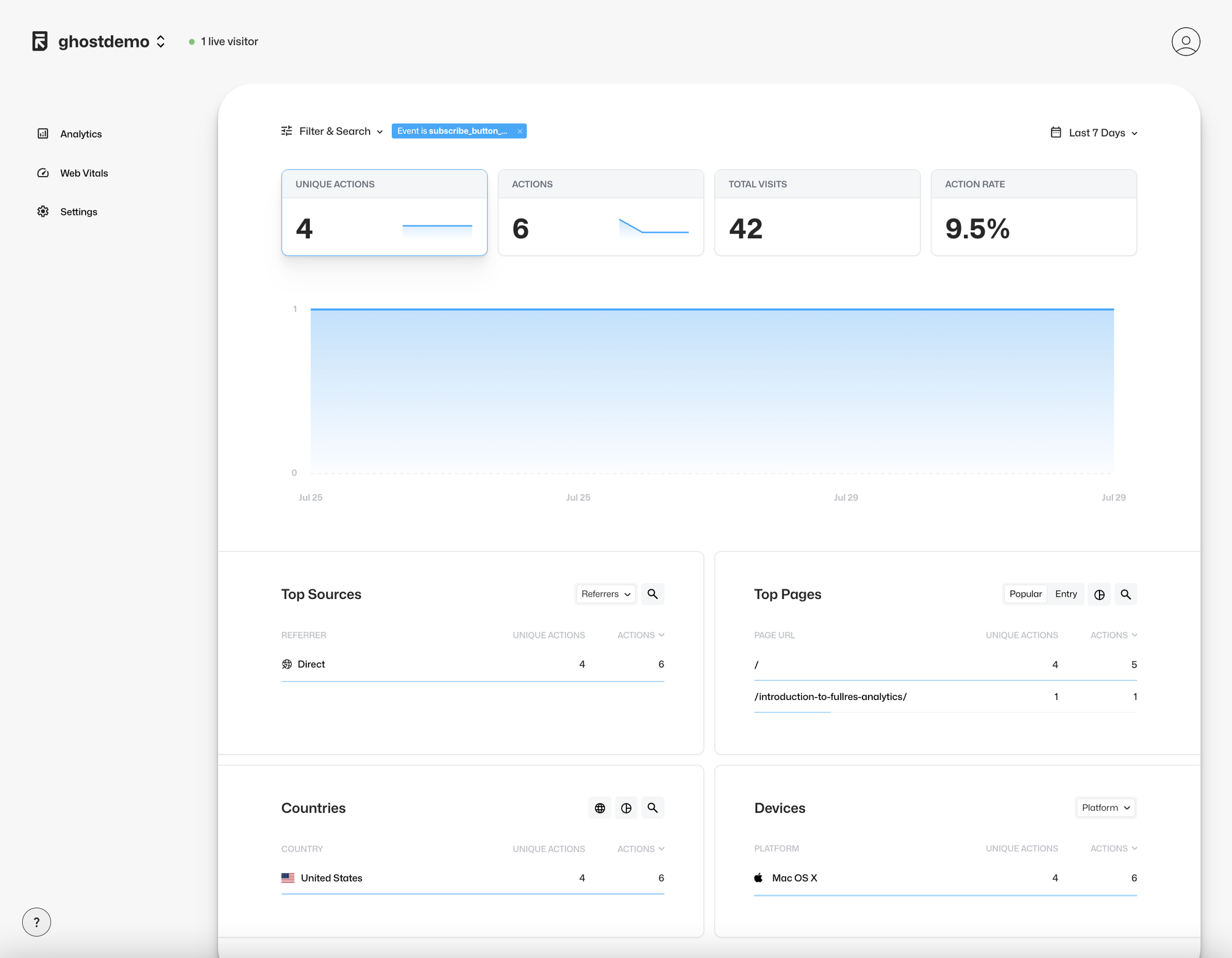Click the /introduction-to-fullres-analytics/ page row

point(830,697)
